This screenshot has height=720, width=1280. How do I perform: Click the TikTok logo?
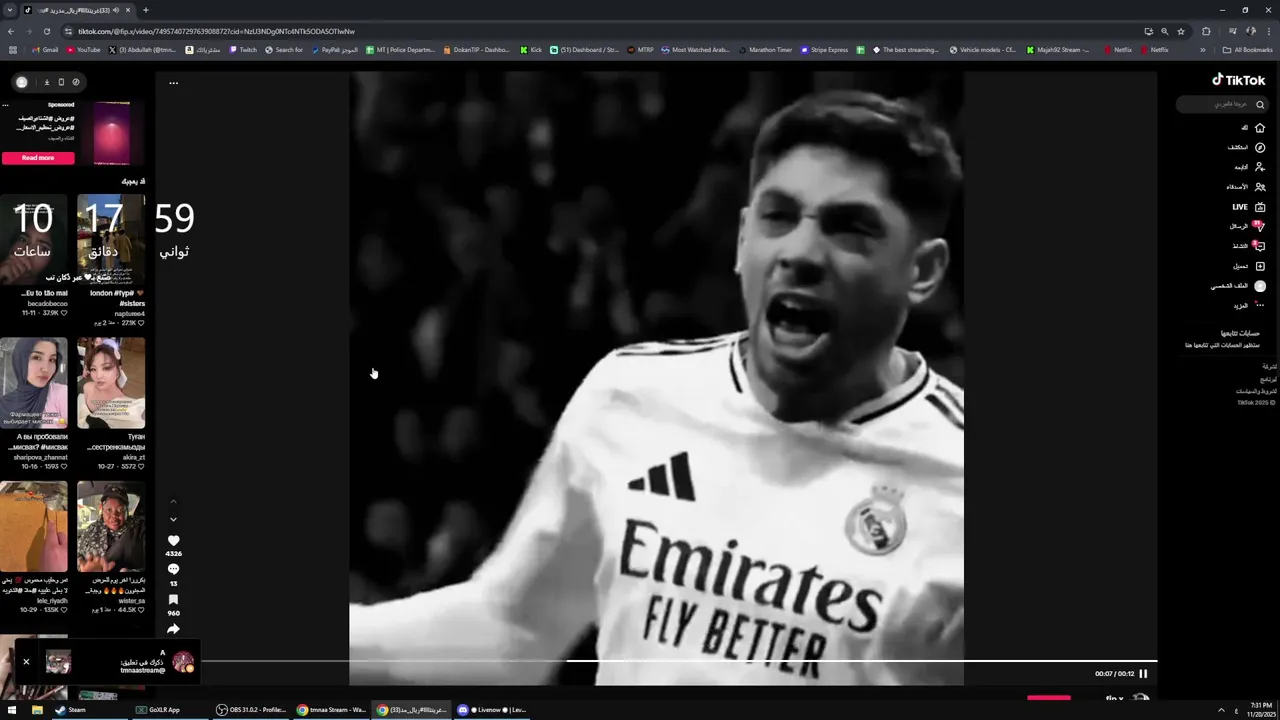point(1239,80)
